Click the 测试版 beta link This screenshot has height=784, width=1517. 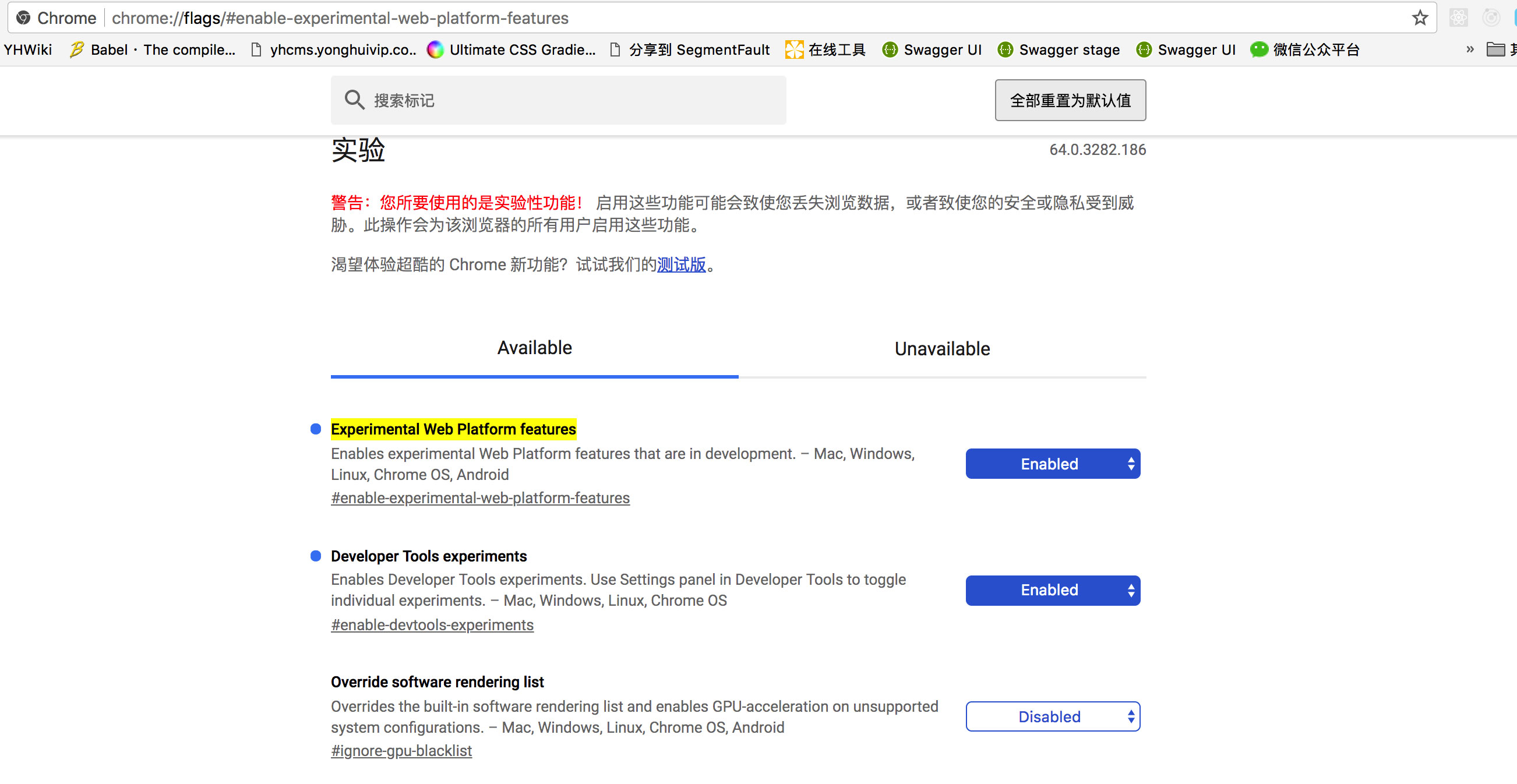[681, 264]
